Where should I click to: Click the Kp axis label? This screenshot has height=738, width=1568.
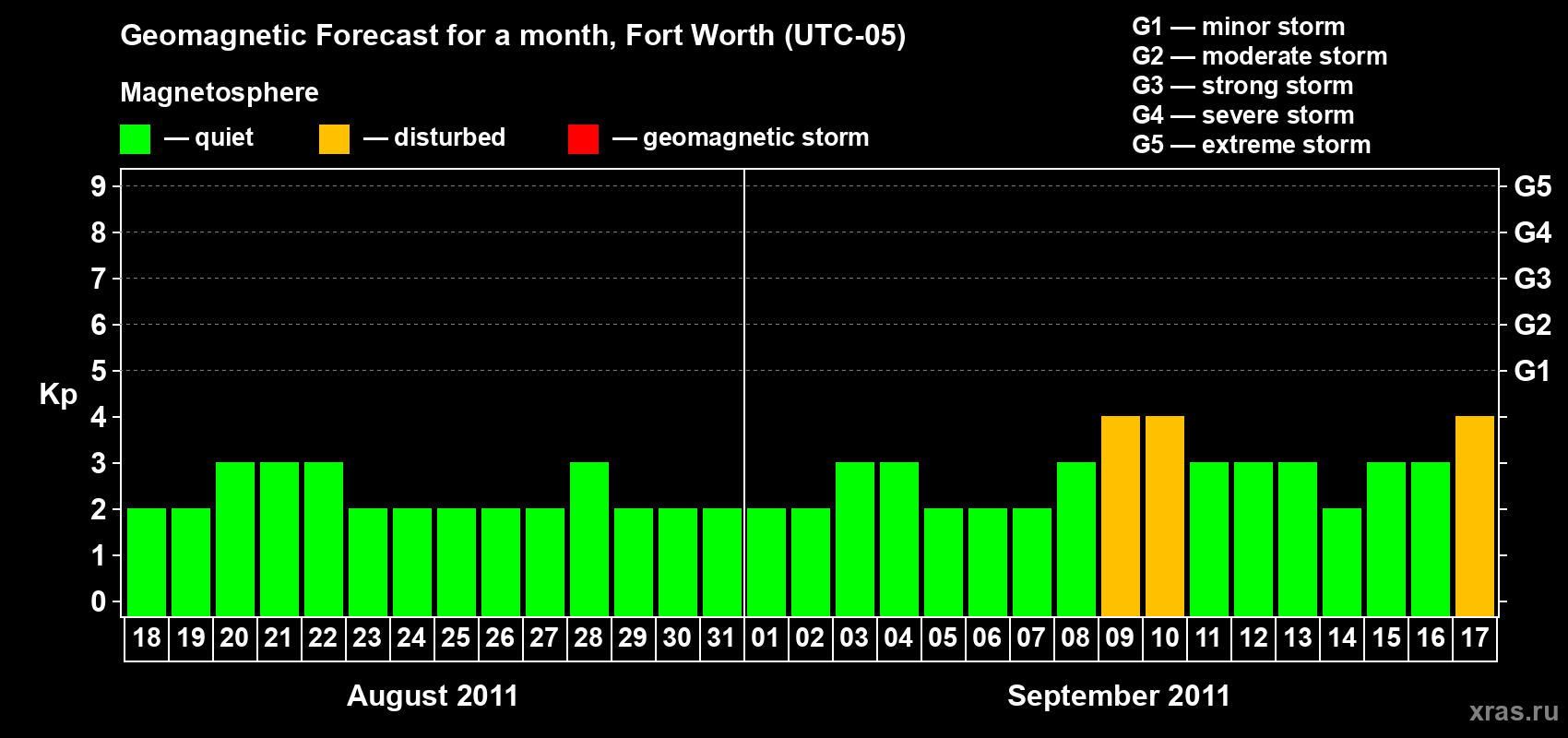(x=58, y=395)
